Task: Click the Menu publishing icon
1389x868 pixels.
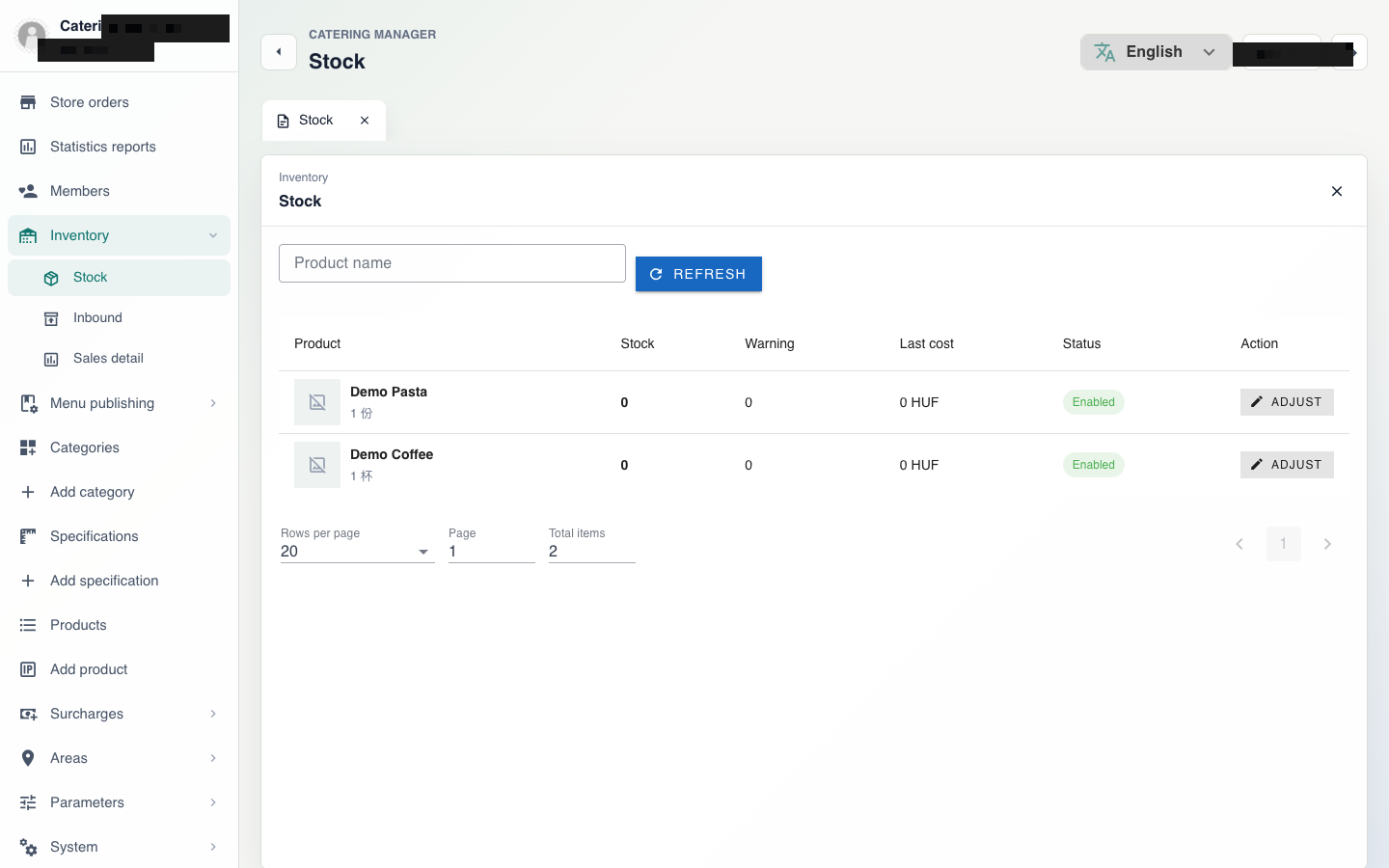Action: point(28,403)
